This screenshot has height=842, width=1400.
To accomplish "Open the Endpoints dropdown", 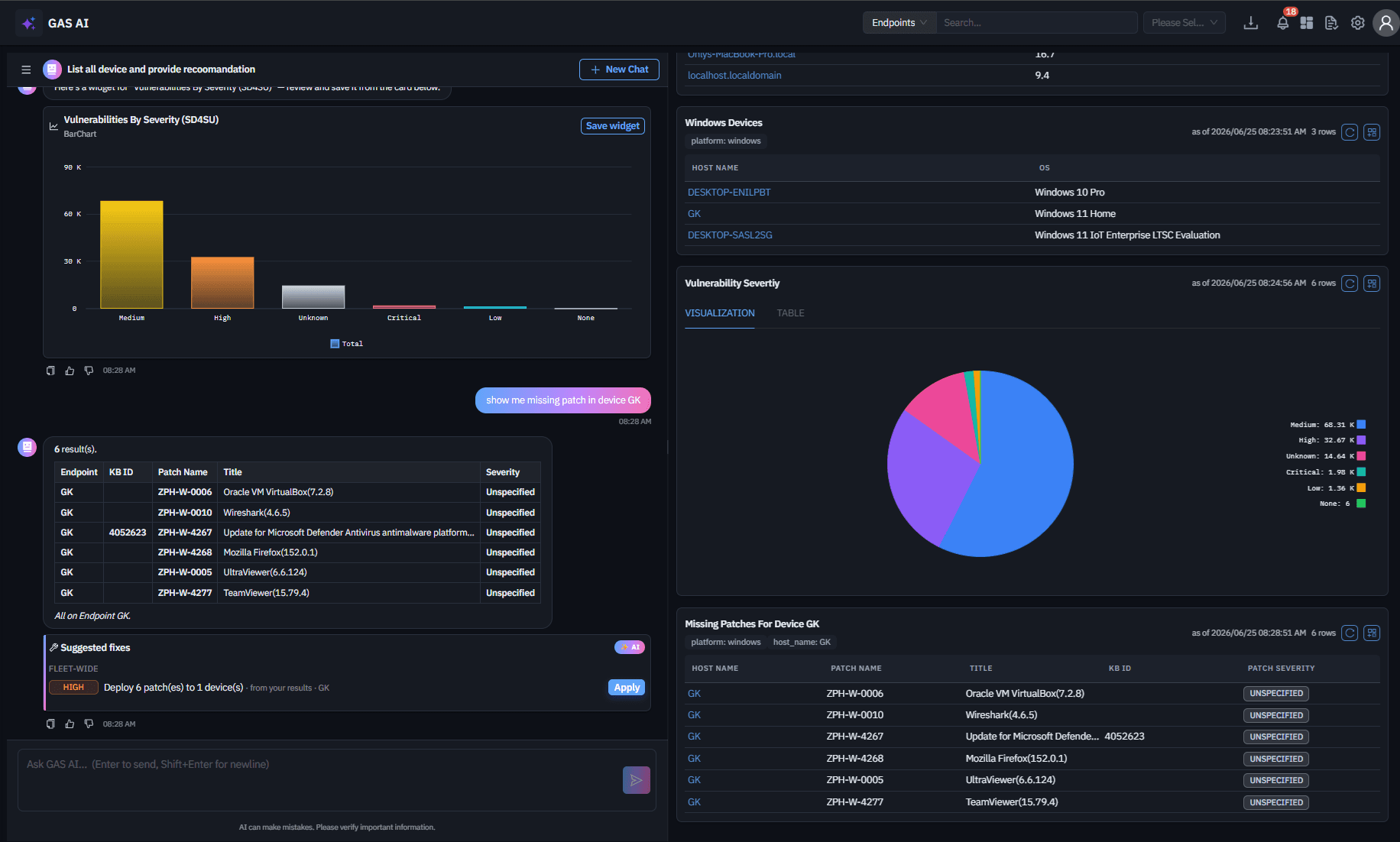I will point(899,23).
